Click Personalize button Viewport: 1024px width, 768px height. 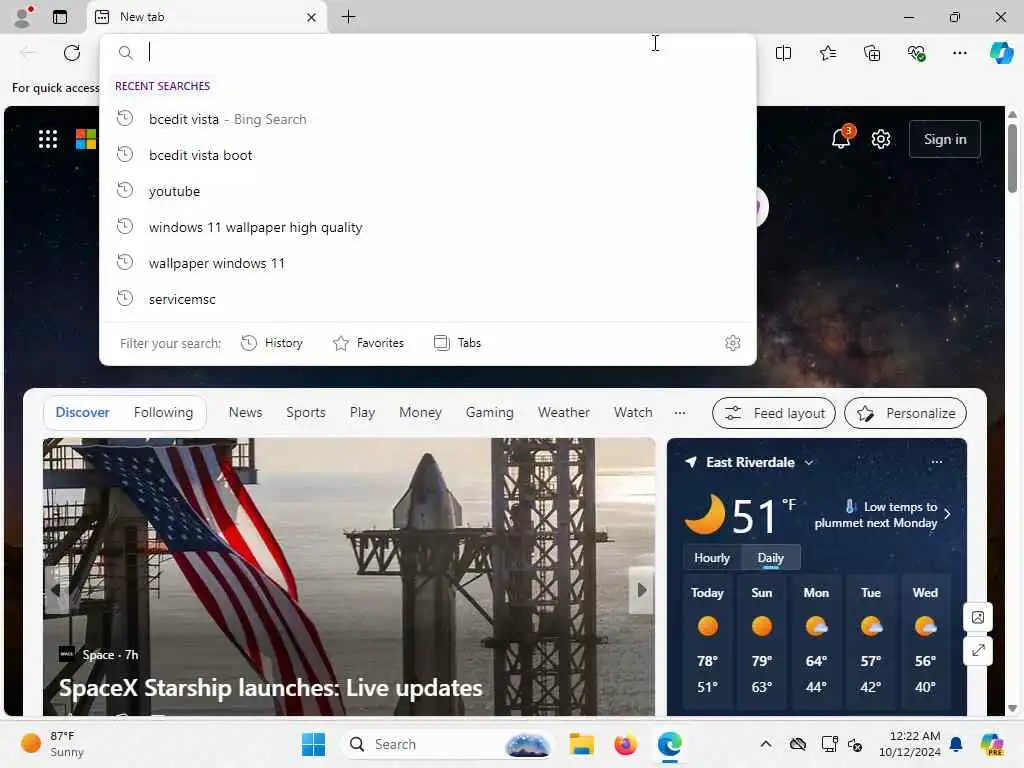[x=905, y=413]
